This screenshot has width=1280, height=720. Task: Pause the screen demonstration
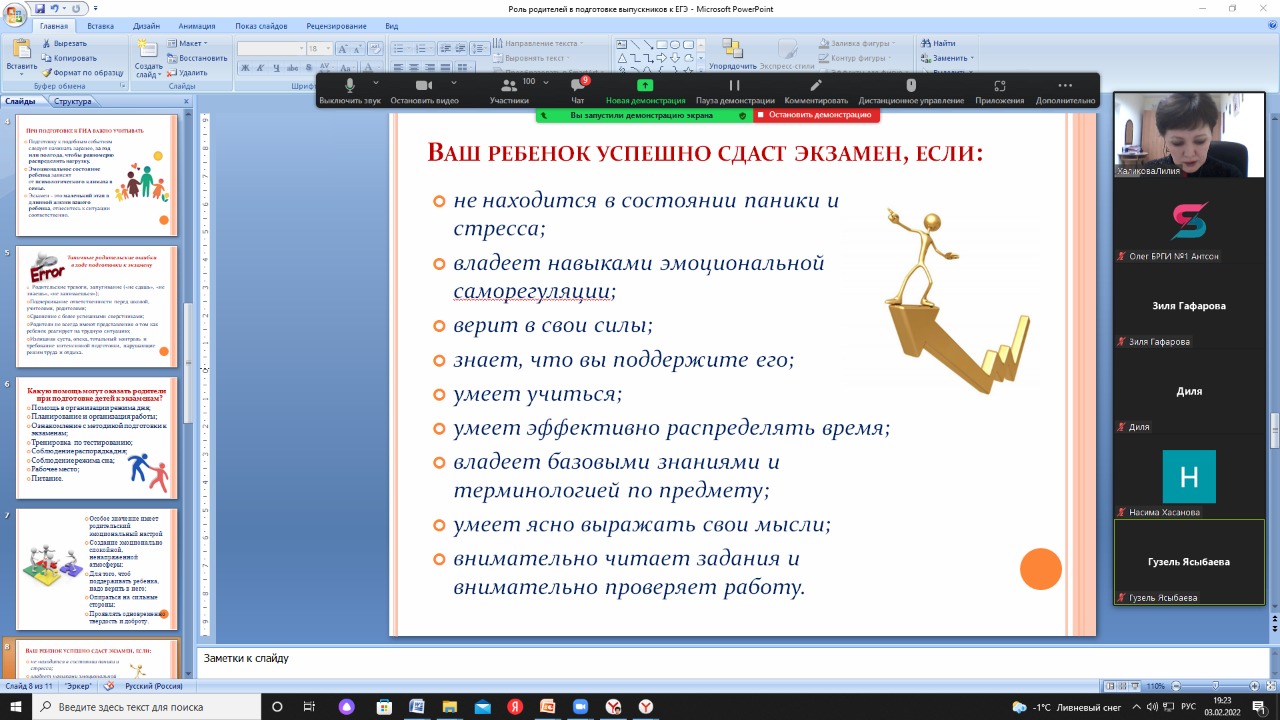tap(734, 87)
